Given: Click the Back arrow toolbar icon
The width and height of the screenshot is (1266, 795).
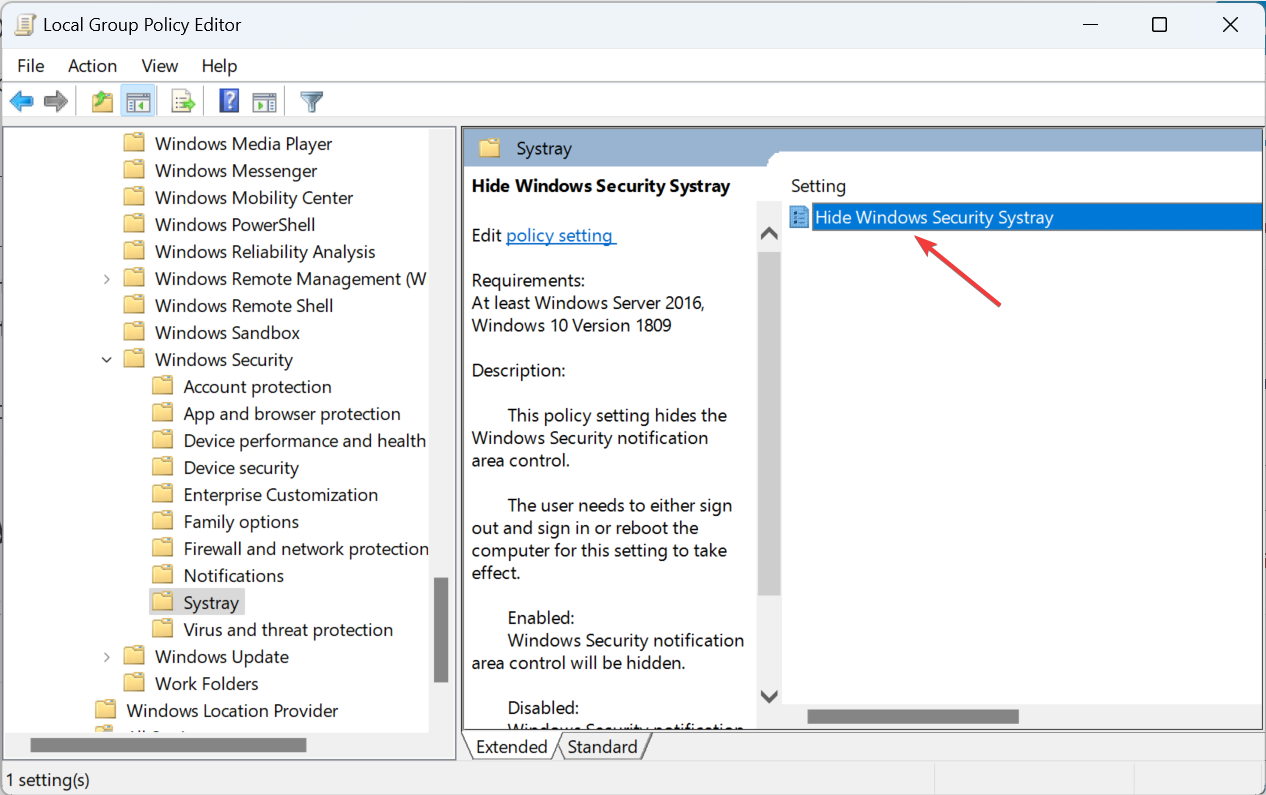Looking at the screenshot, I should point(22,101).
